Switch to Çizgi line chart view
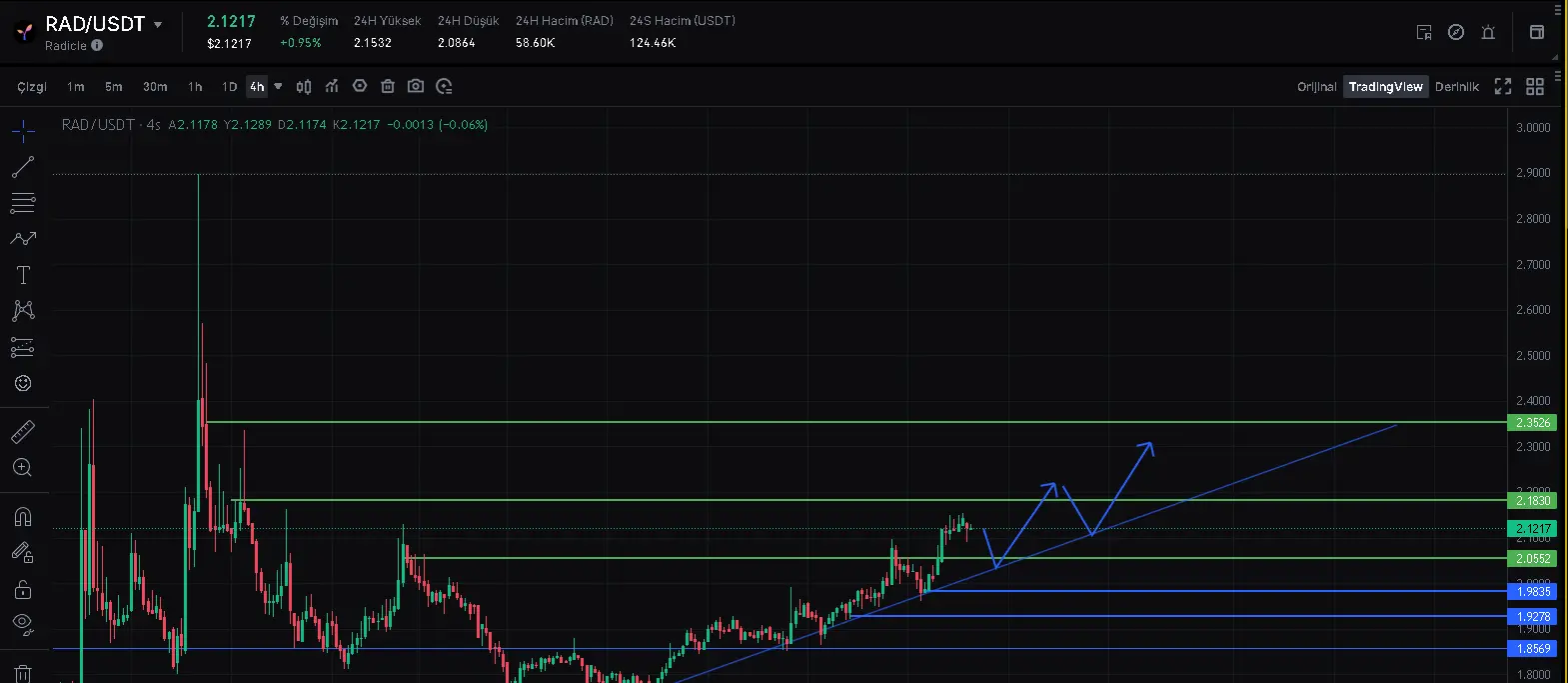1568x683 pixels. pos(32,87)
